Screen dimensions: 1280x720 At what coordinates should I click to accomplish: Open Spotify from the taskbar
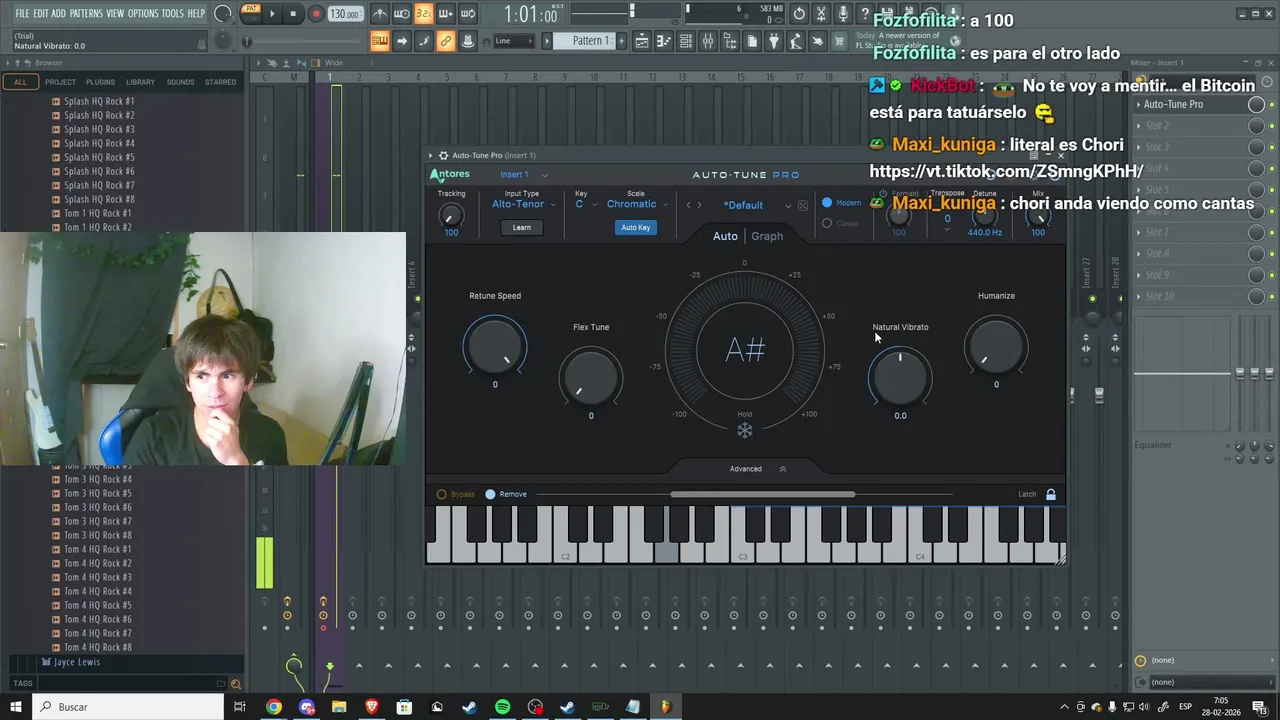(502, 707)
